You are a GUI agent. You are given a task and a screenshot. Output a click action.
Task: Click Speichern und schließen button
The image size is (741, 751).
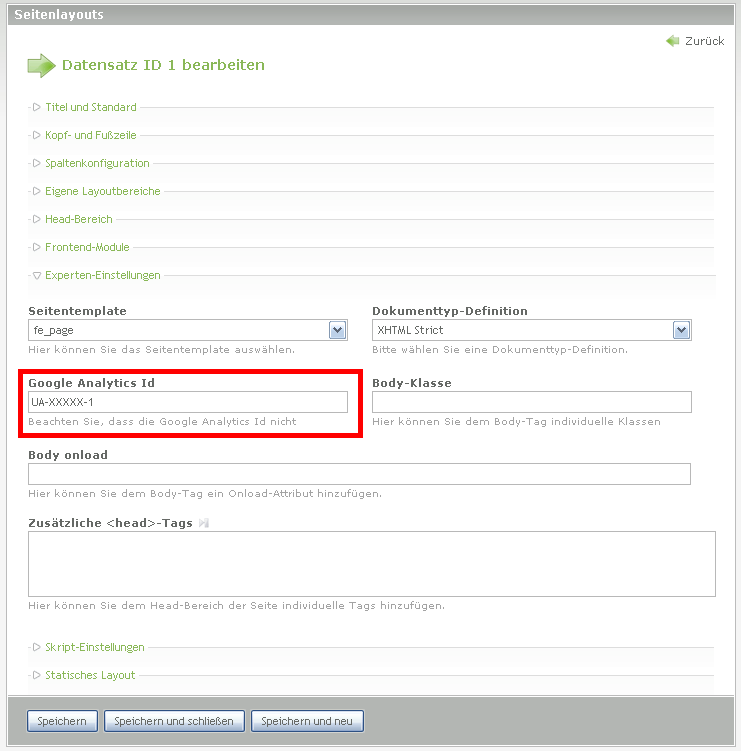pos(174,721)
